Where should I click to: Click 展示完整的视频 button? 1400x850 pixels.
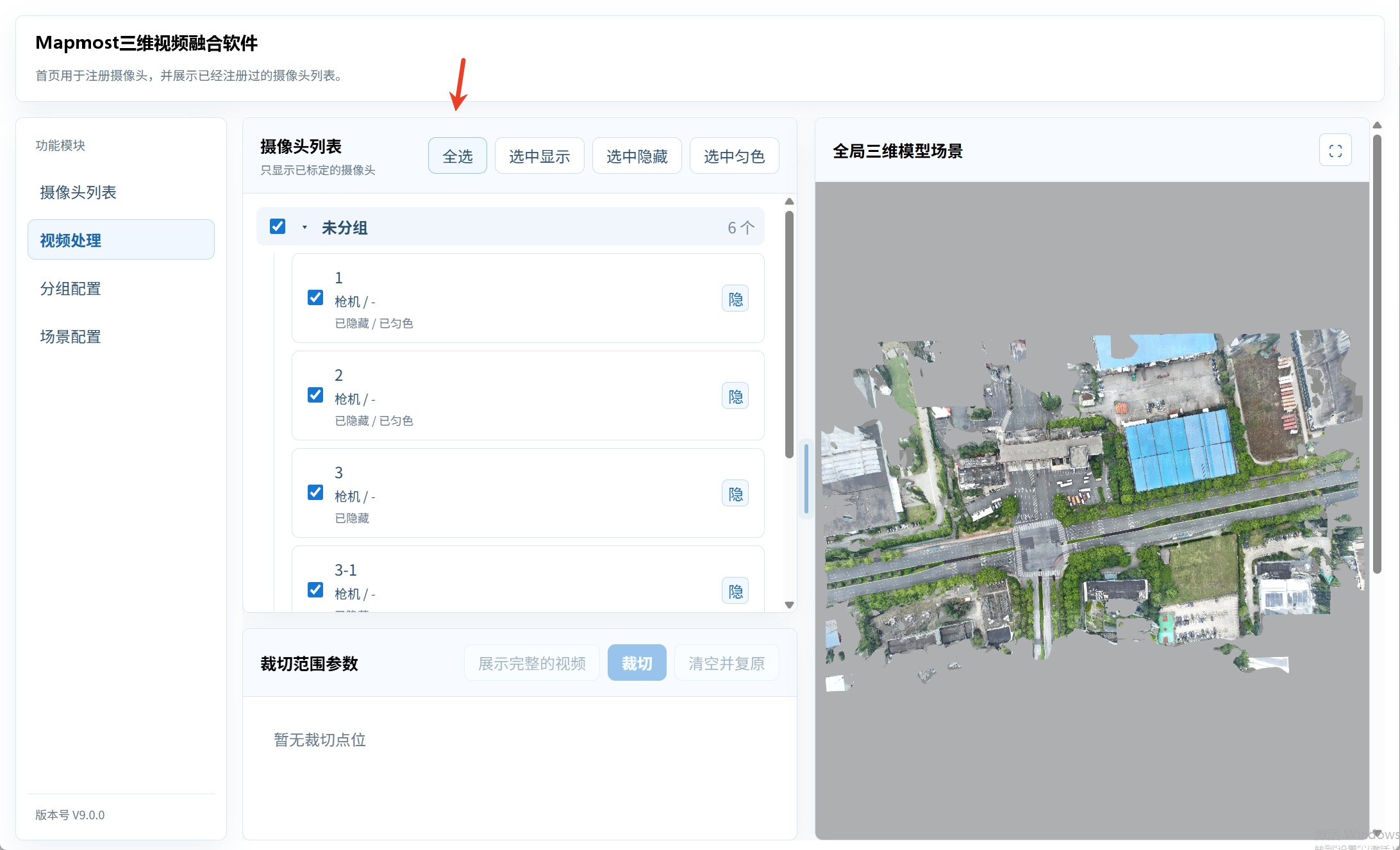point(532,663)
